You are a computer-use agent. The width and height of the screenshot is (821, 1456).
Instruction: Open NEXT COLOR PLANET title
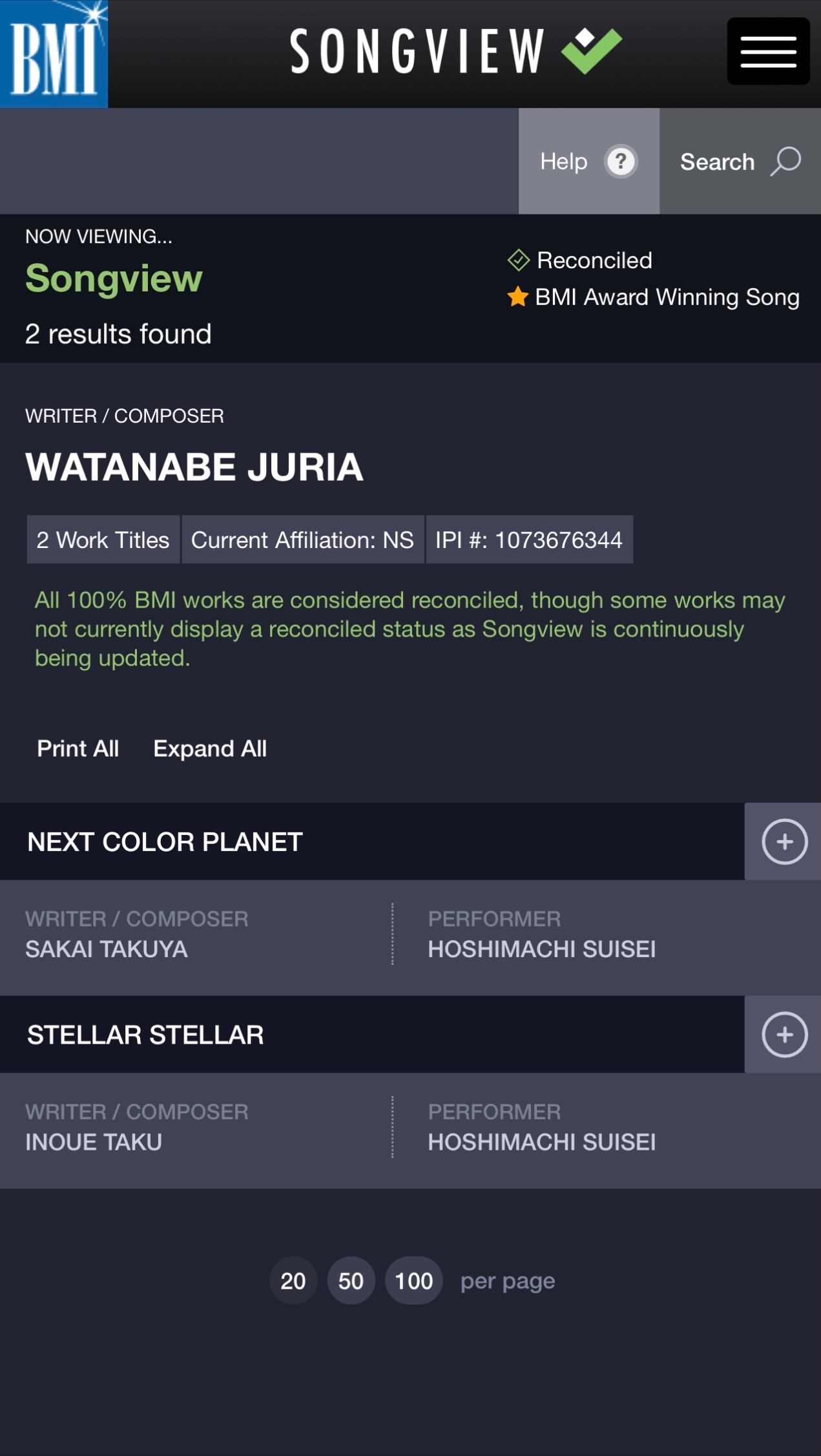tap(165, 841)
